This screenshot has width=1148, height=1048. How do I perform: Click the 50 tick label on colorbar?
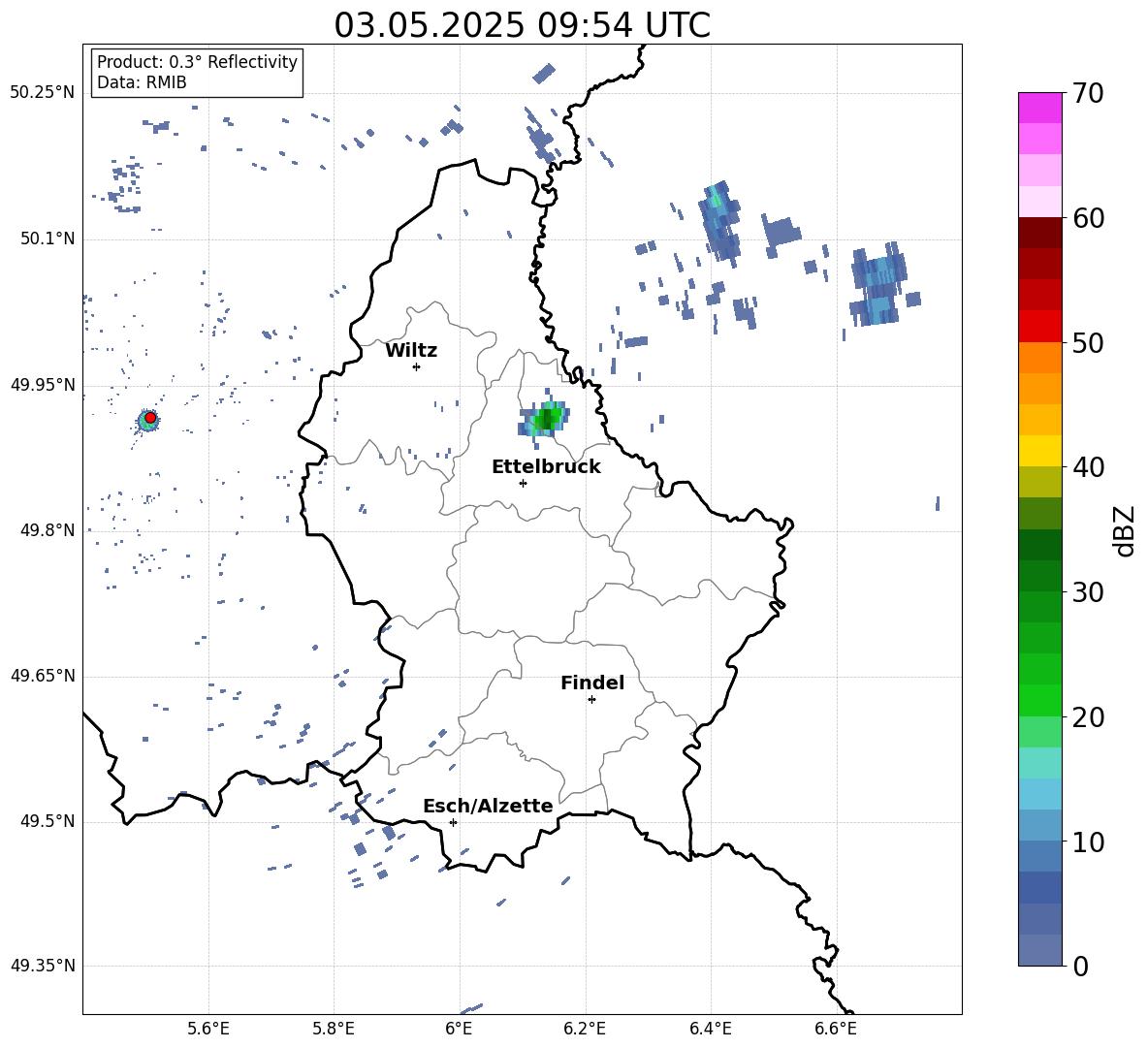coord(1088,342)
